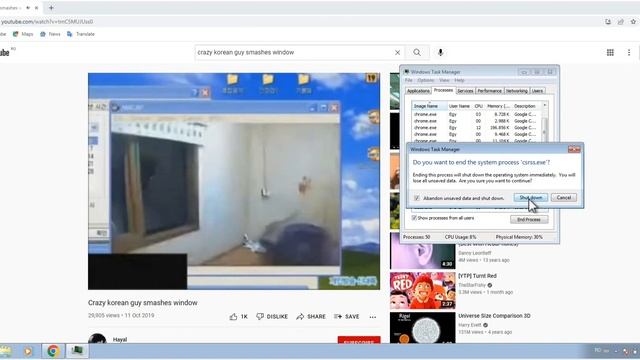Switch to the Services tab
This screenshot has width=640, height=360.
tap(465, 91)
